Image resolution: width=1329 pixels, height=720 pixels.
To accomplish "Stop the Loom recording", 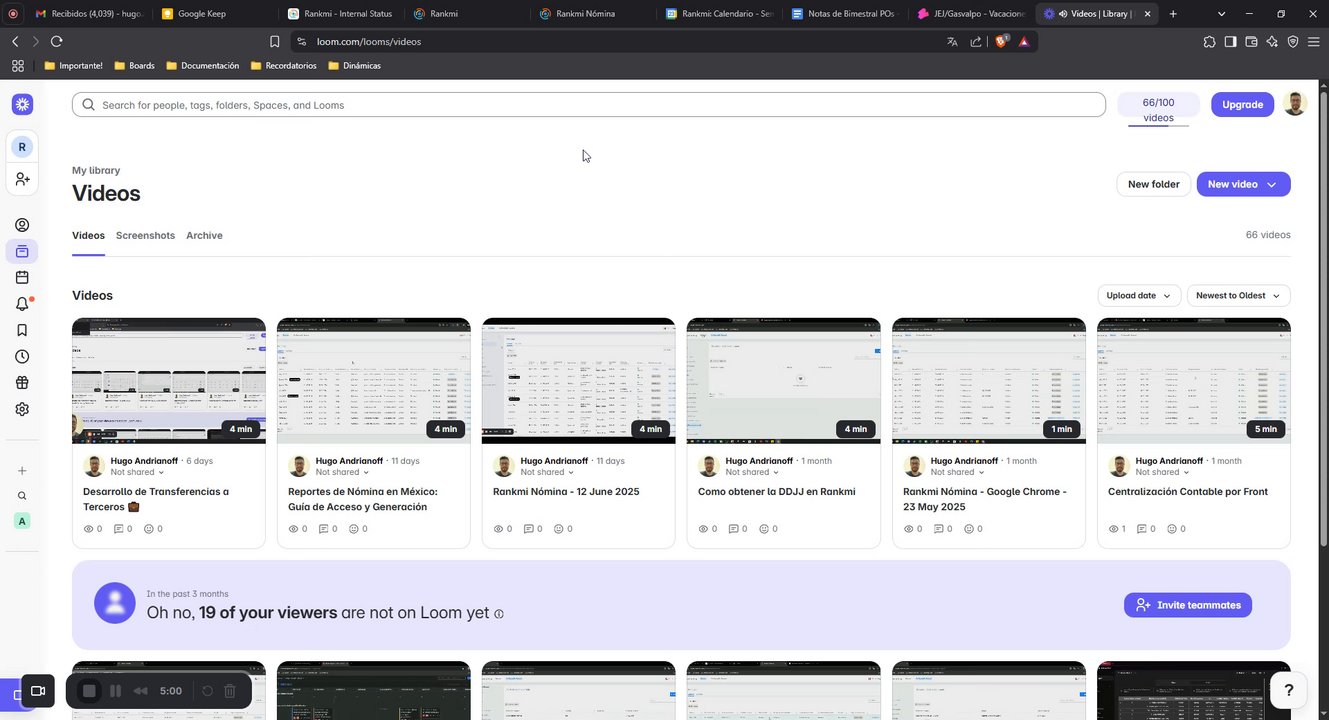I will coord(89,691).
